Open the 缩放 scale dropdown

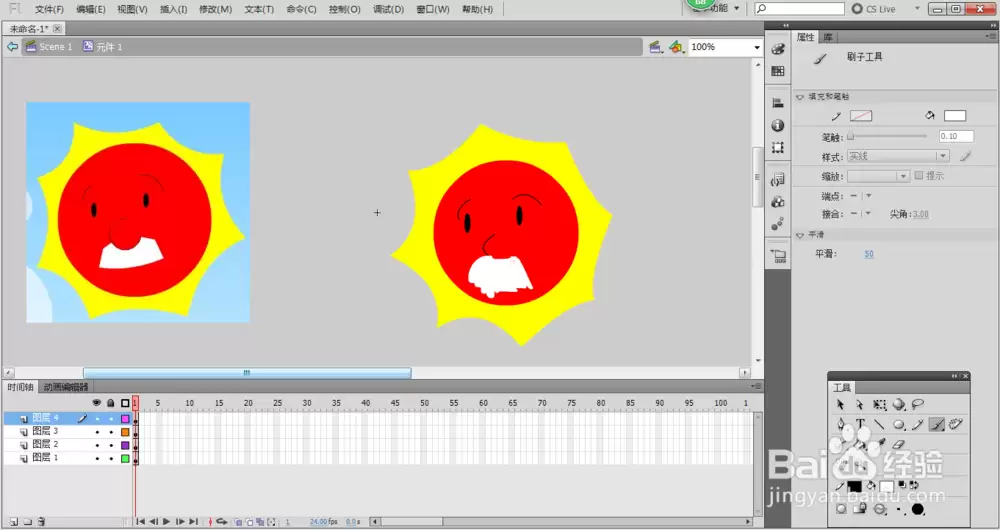[x=878, y=176]
